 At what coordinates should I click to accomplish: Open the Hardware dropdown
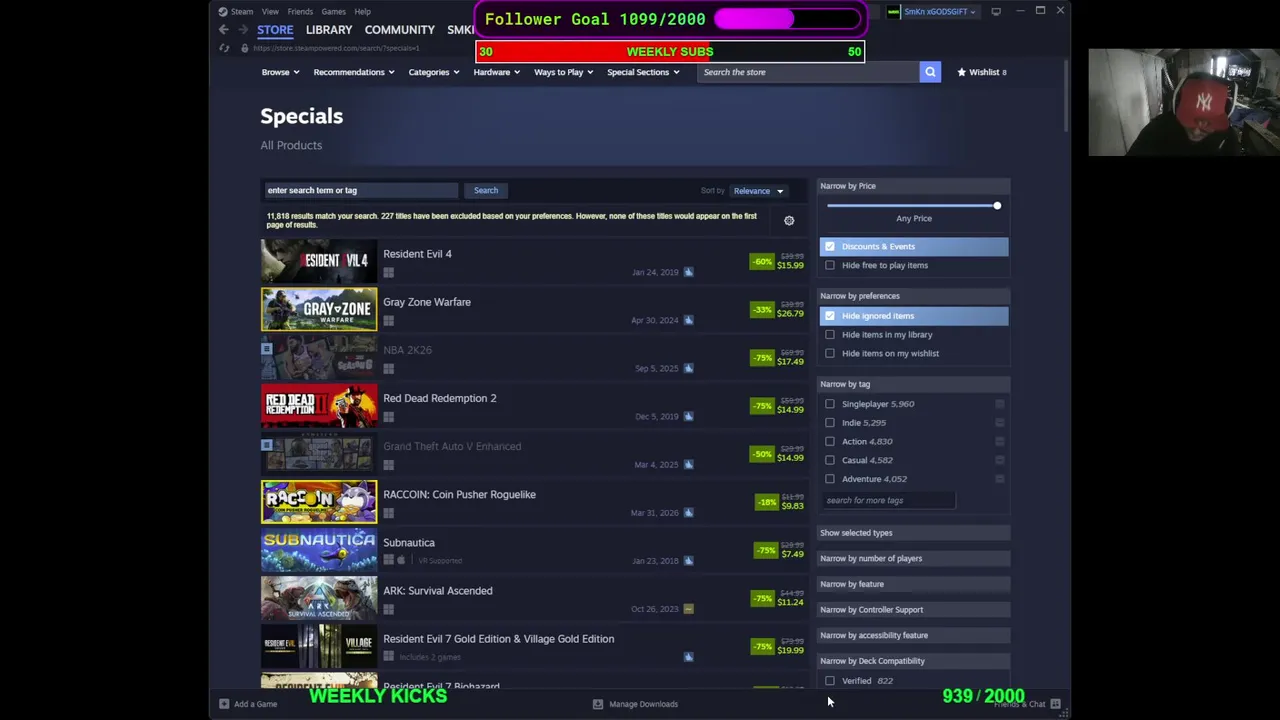[496, 72]
